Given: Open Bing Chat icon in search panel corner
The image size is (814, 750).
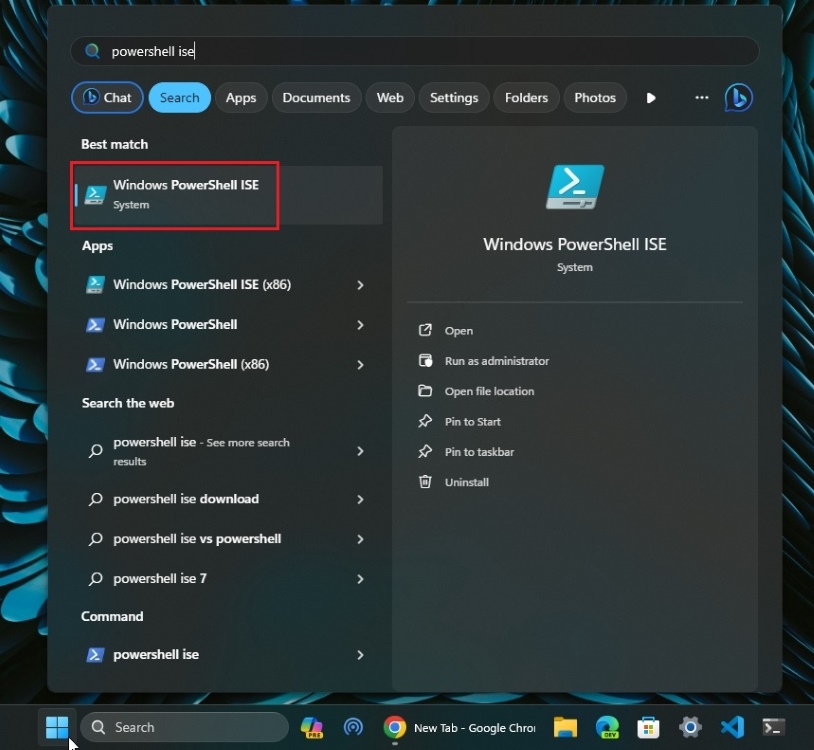Looking at the screenshot, I should [x=738, y=97].
